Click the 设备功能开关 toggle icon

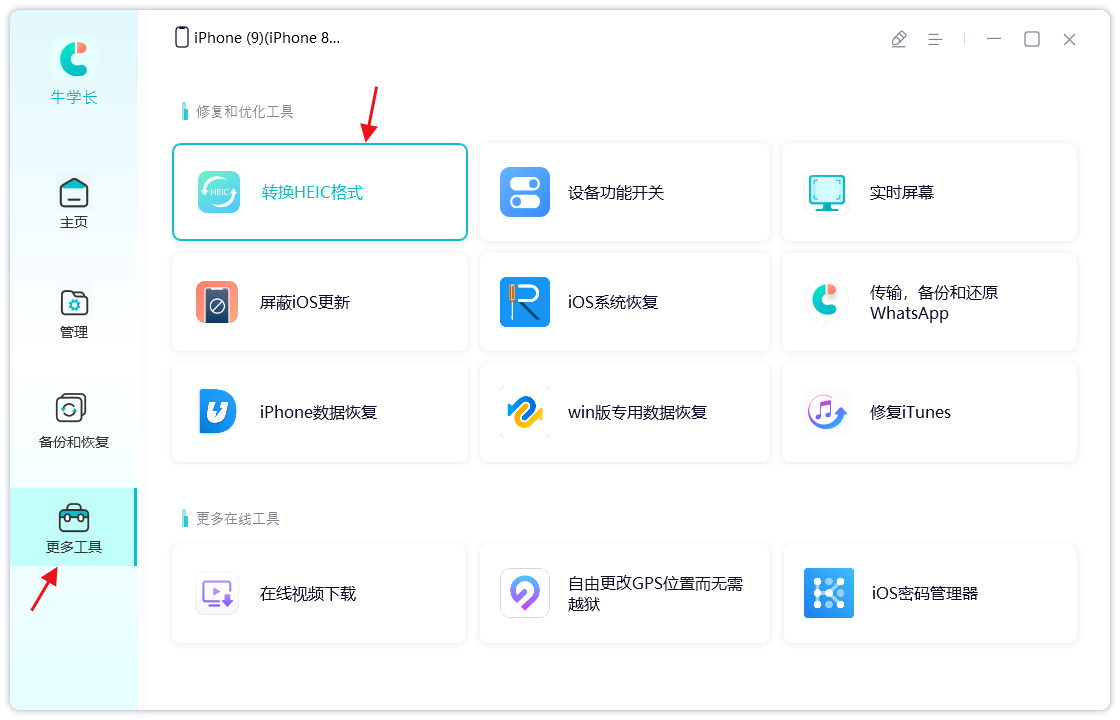[525, 192]
